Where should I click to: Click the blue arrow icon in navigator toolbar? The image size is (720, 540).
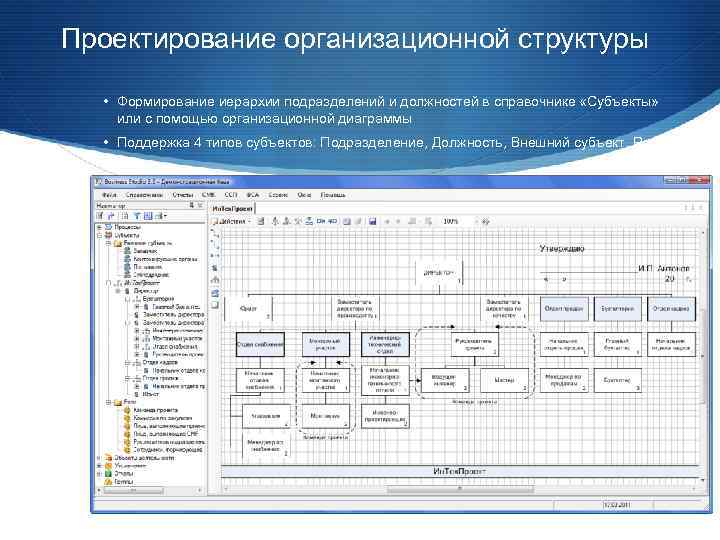(111, 215)
